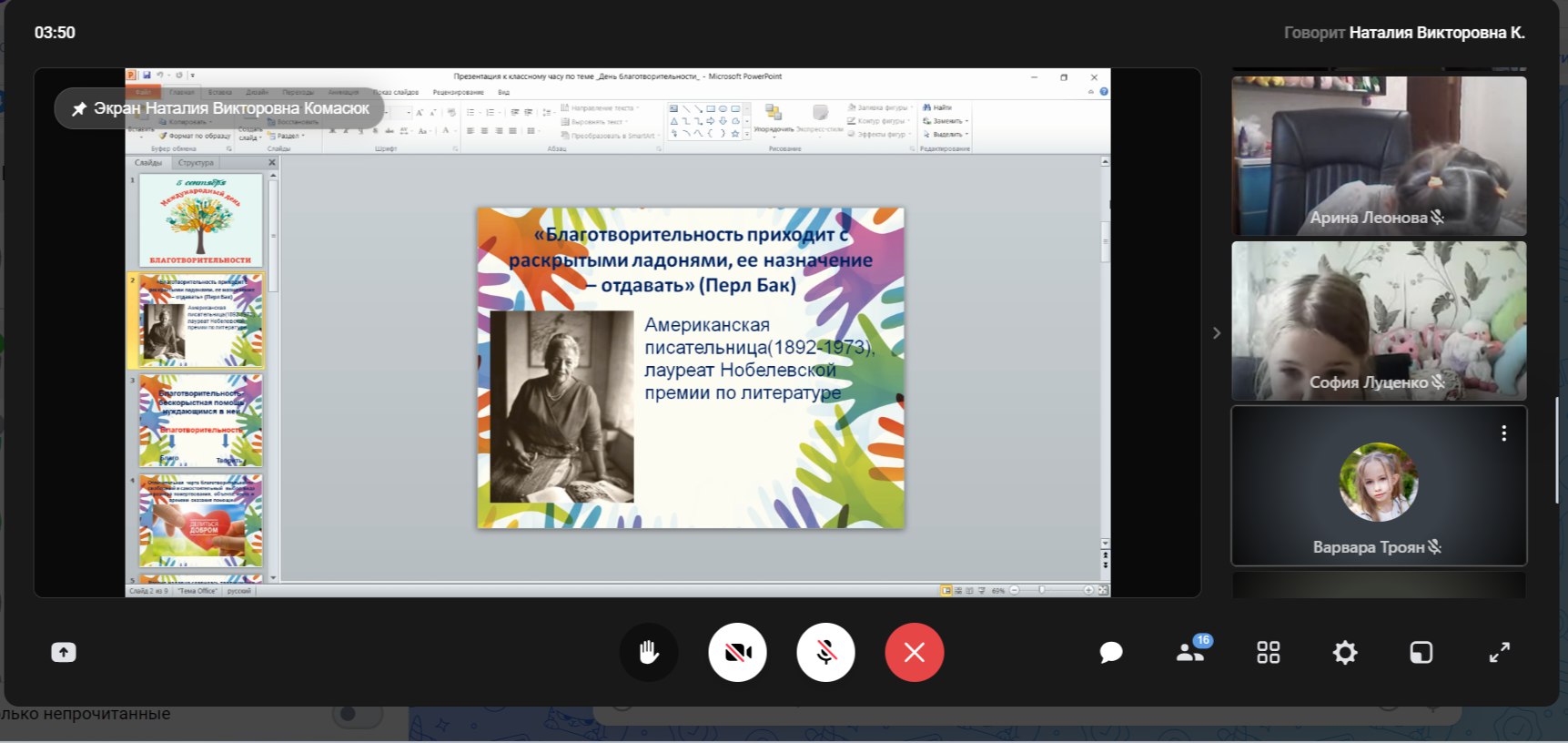Click zoom in plus in PowerPoint status bar
Viewport: 1568px width, 743px height.
pyautogui.click(x=1088, y=590)
